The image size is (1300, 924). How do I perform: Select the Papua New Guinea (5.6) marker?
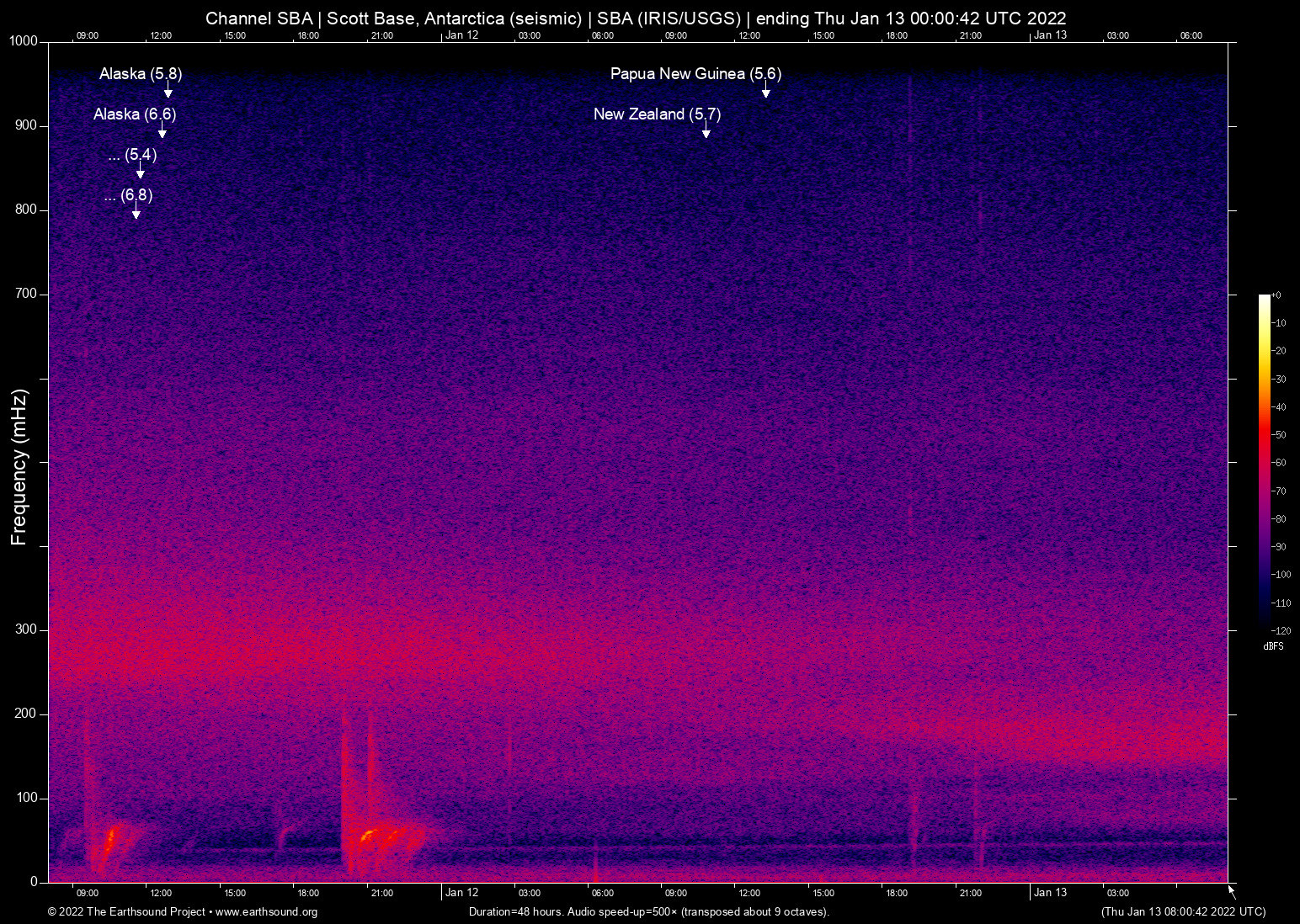click(x=695, y=74)
